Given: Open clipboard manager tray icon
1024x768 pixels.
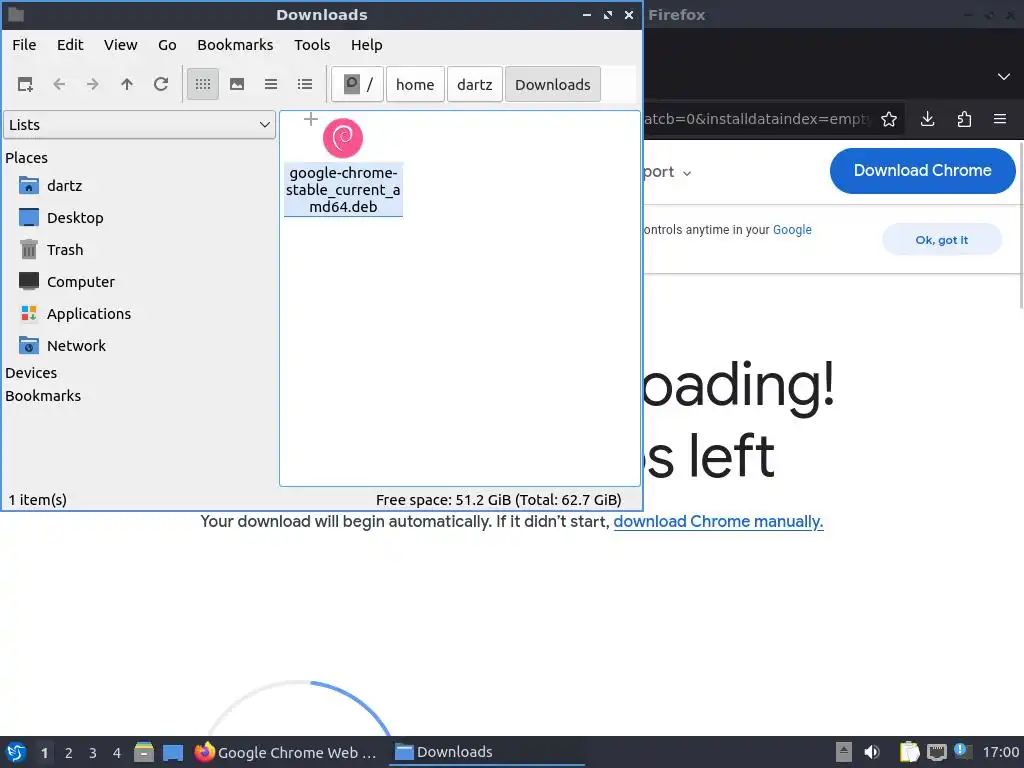Looking at the screenshot, I should 909,752.
